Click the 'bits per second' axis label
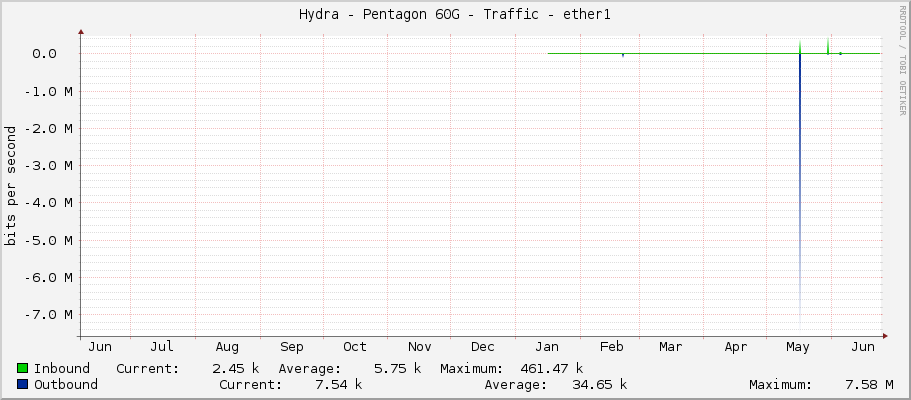911x400 pixels. point(10,186)
